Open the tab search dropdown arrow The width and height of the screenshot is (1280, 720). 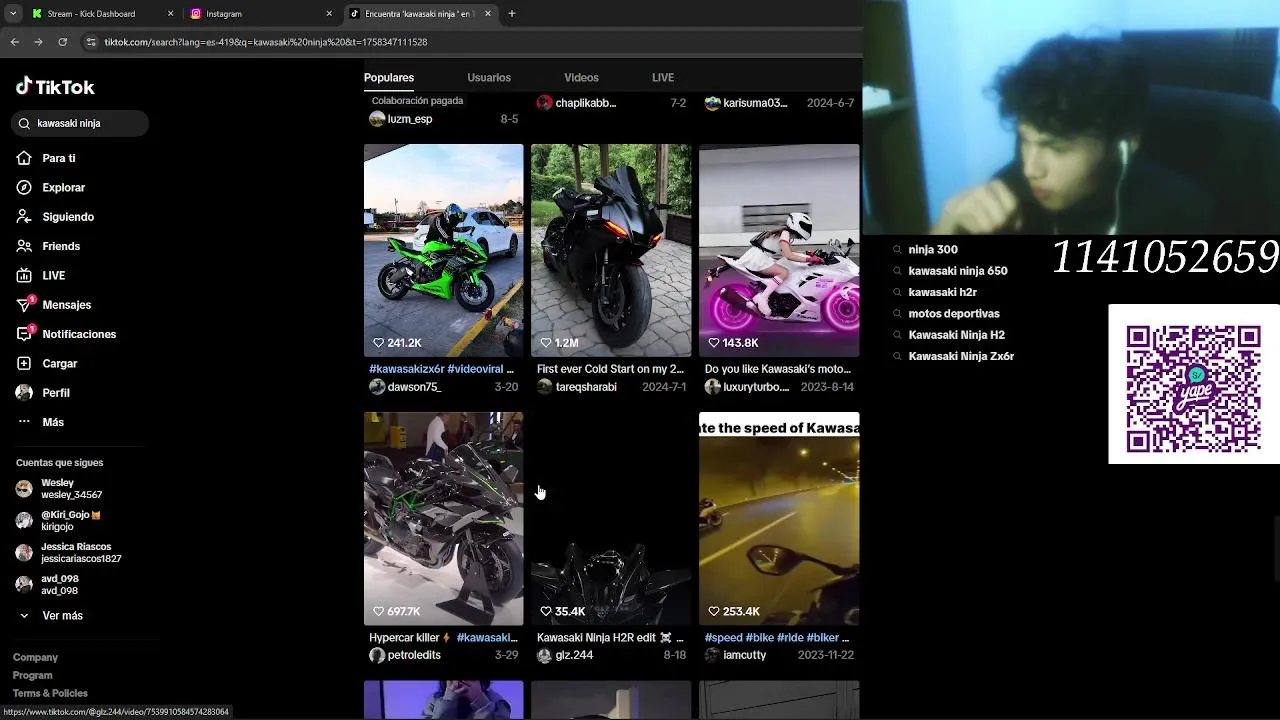point(13,14)
